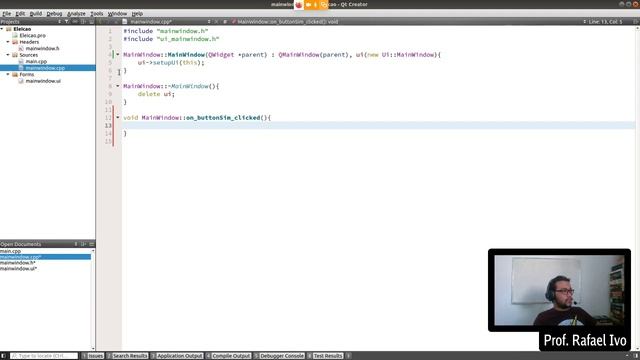Collapse the Eleicao project root
This screenshot has height=360, width=640.
click(2, 29)
